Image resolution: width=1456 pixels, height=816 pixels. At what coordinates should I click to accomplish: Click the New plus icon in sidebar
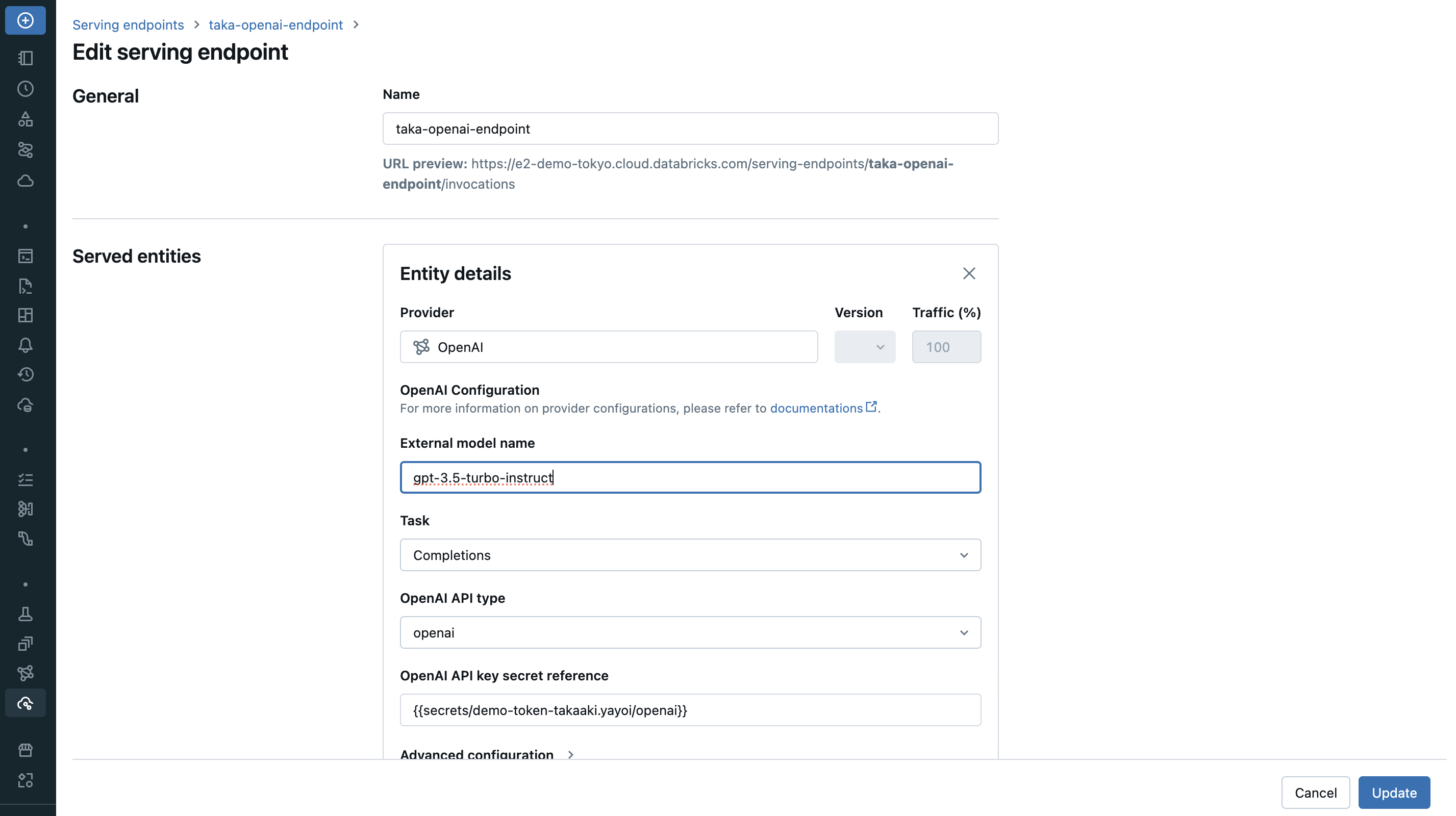[26, 20]
